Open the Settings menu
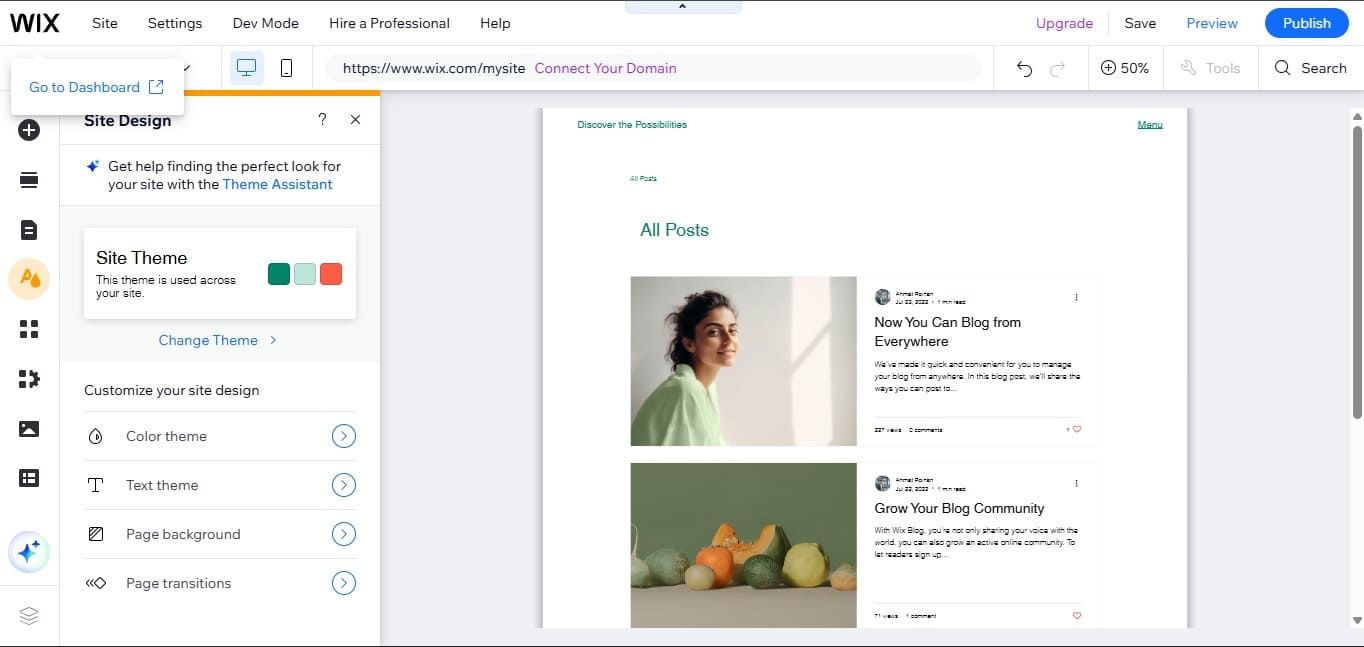The height and width of the screenshot is (647, 1364). (x=174, y=22)
